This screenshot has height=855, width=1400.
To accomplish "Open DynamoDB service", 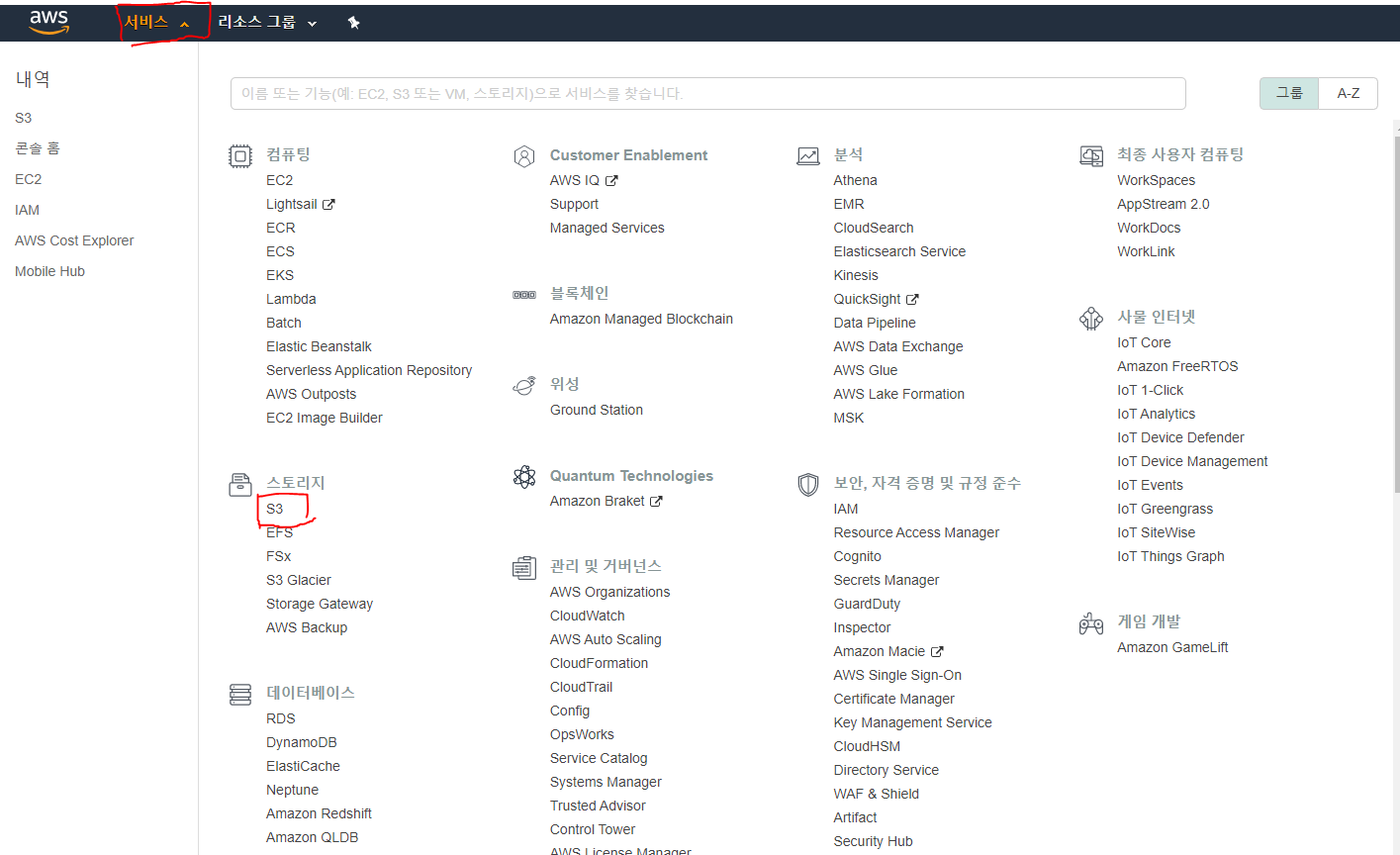I will pos(302,742).
